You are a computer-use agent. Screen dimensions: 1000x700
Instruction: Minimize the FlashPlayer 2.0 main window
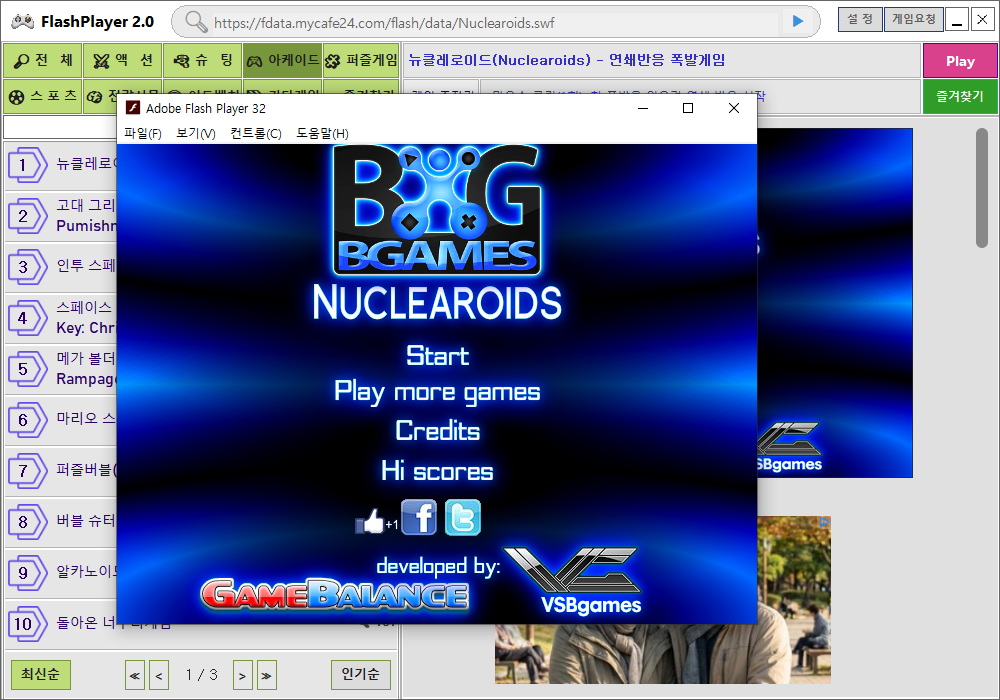(x=957, y=20)
